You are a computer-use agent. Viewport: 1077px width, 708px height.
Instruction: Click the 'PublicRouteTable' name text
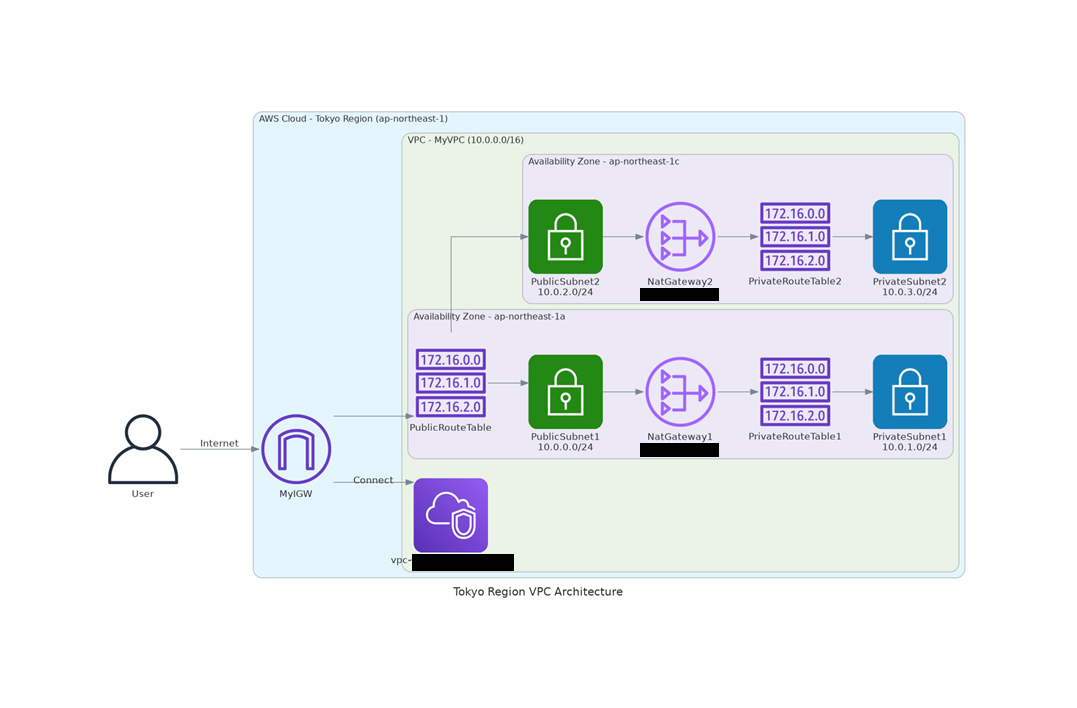(451, 427)
